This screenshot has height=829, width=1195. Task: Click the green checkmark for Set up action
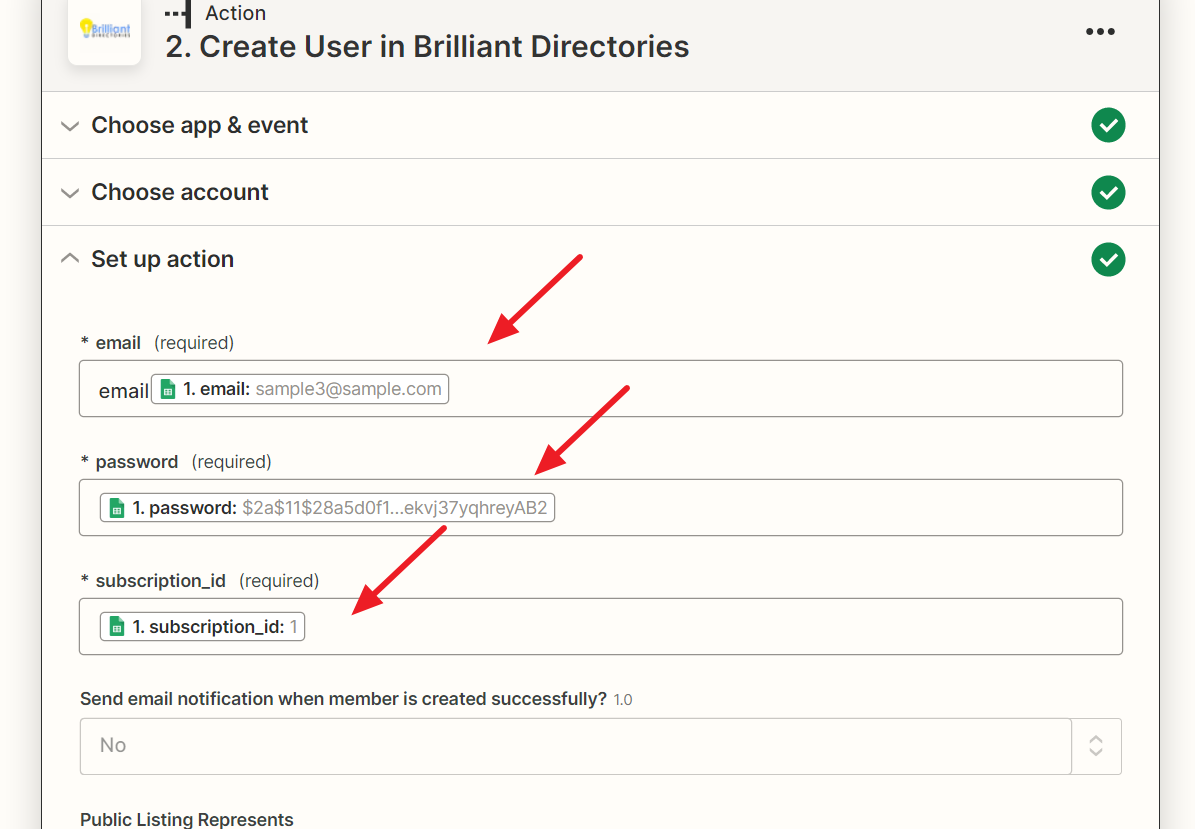(x=1108, y=259)
